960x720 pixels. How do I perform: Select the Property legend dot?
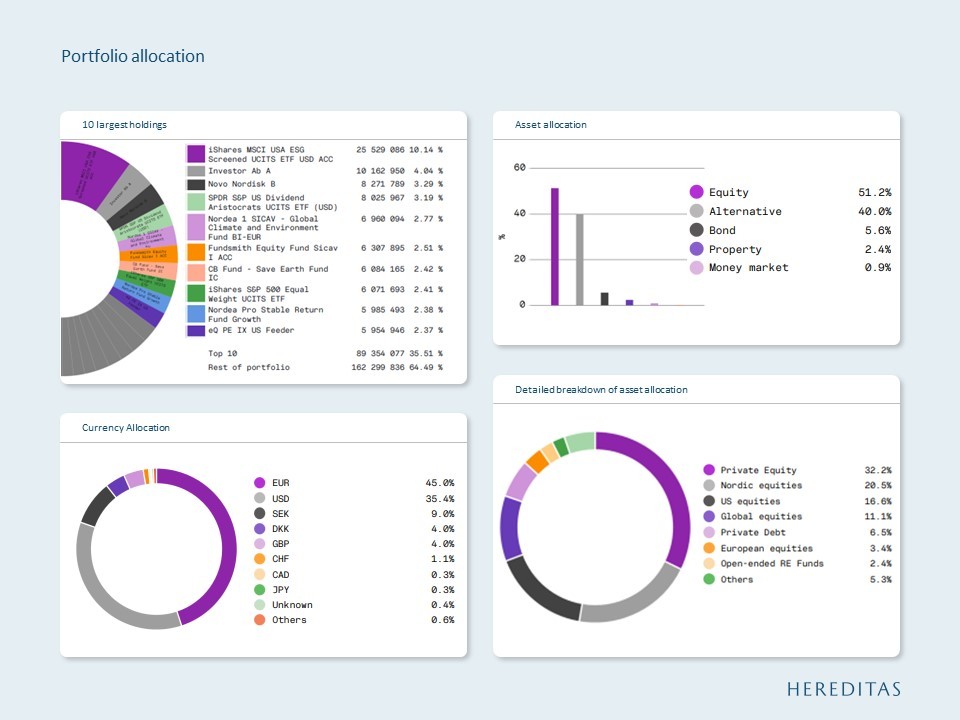(696, 249)
